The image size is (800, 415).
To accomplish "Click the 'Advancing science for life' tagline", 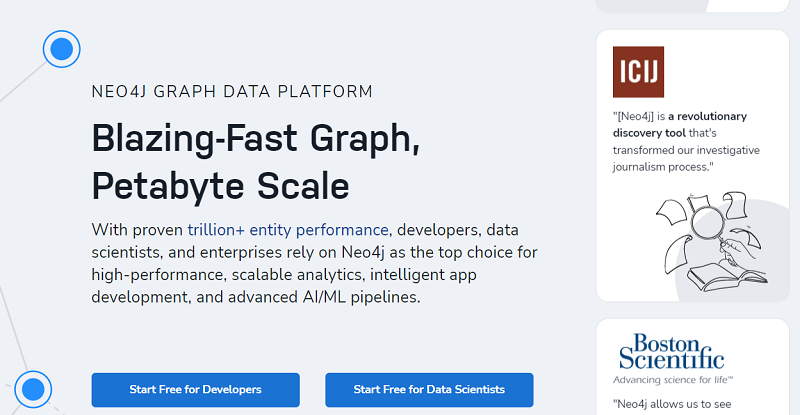I will (x=674, y=380).
